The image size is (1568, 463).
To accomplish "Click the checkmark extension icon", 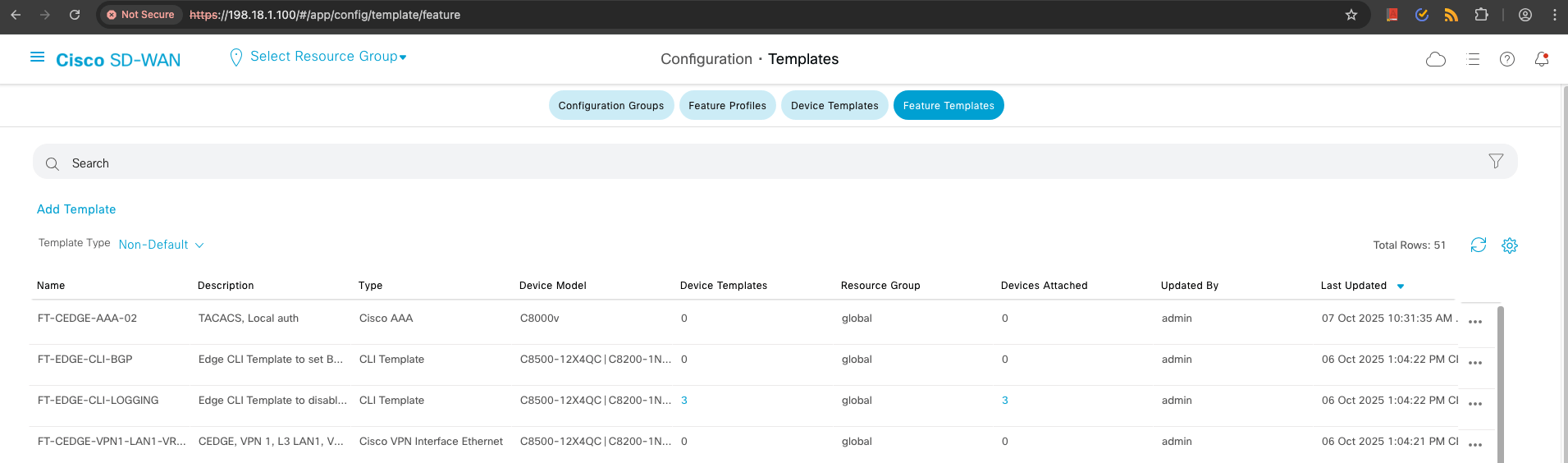I will click(1422, 15).
